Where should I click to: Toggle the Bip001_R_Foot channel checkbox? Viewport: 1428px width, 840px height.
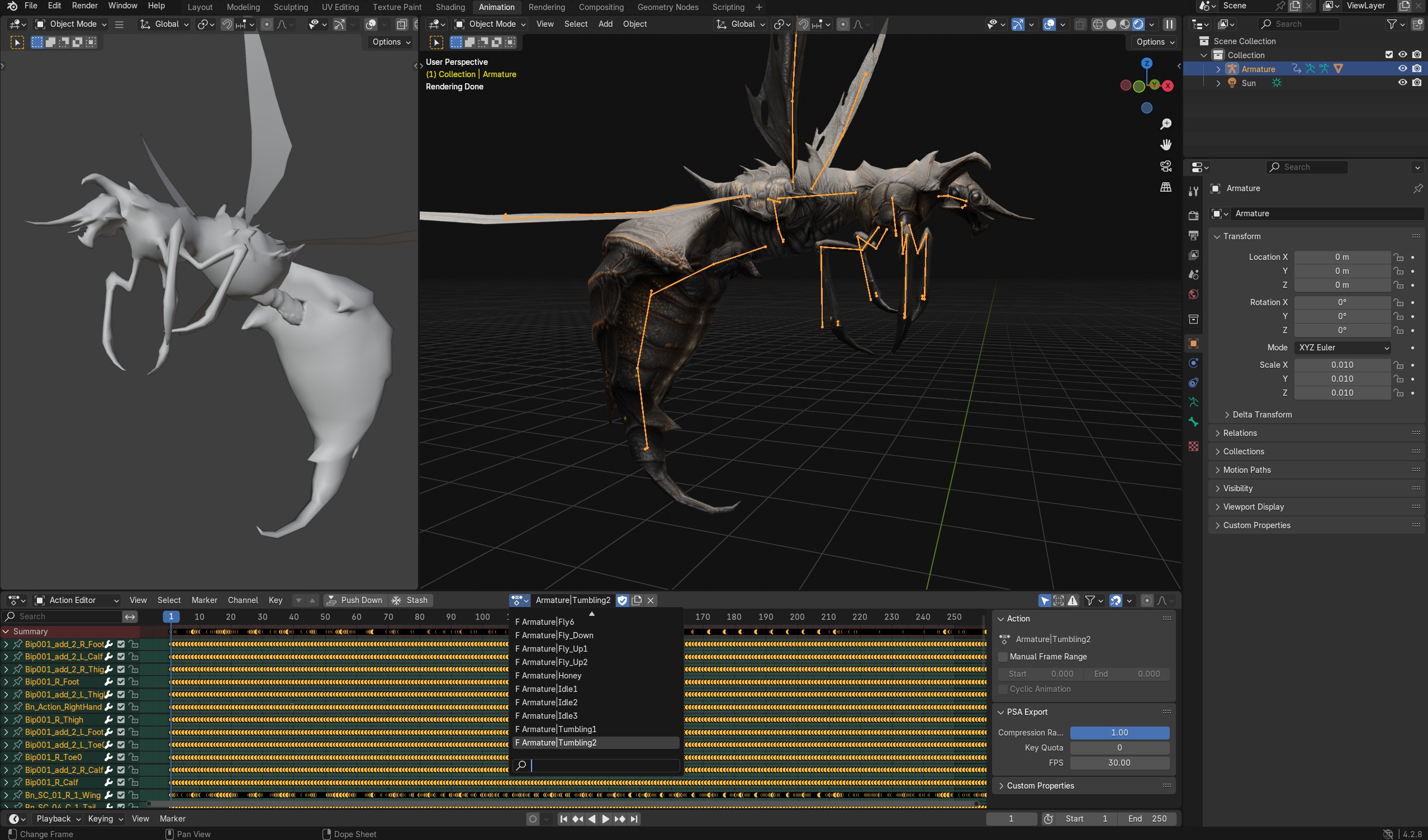coord(121,682)
